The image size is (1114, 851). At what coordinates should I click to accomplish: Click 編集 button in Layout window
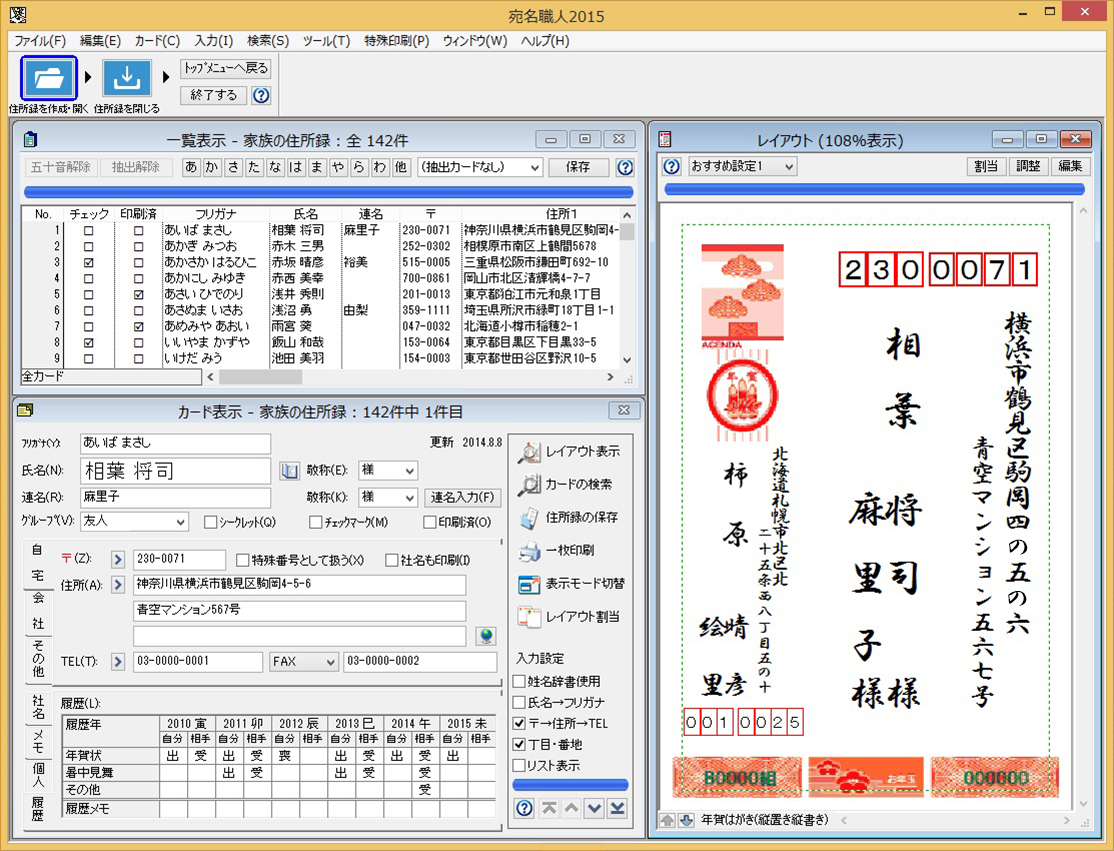pos(1070,166)
